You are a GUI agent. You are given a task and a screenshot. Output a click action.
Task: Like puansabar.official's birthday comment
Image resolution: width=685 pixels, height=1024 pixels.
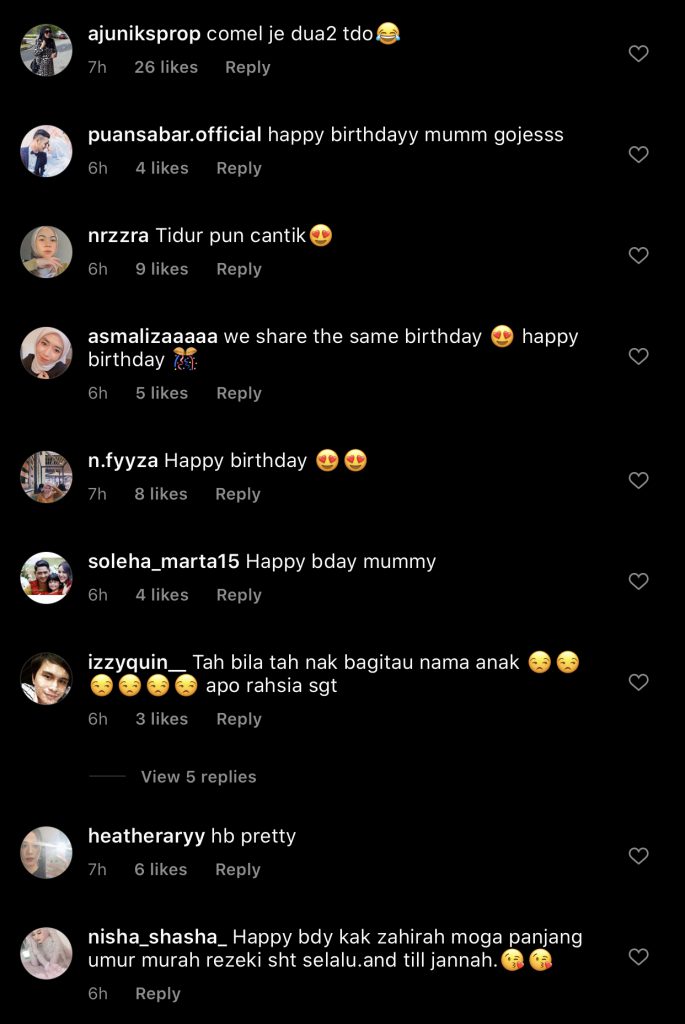[638, 155]
